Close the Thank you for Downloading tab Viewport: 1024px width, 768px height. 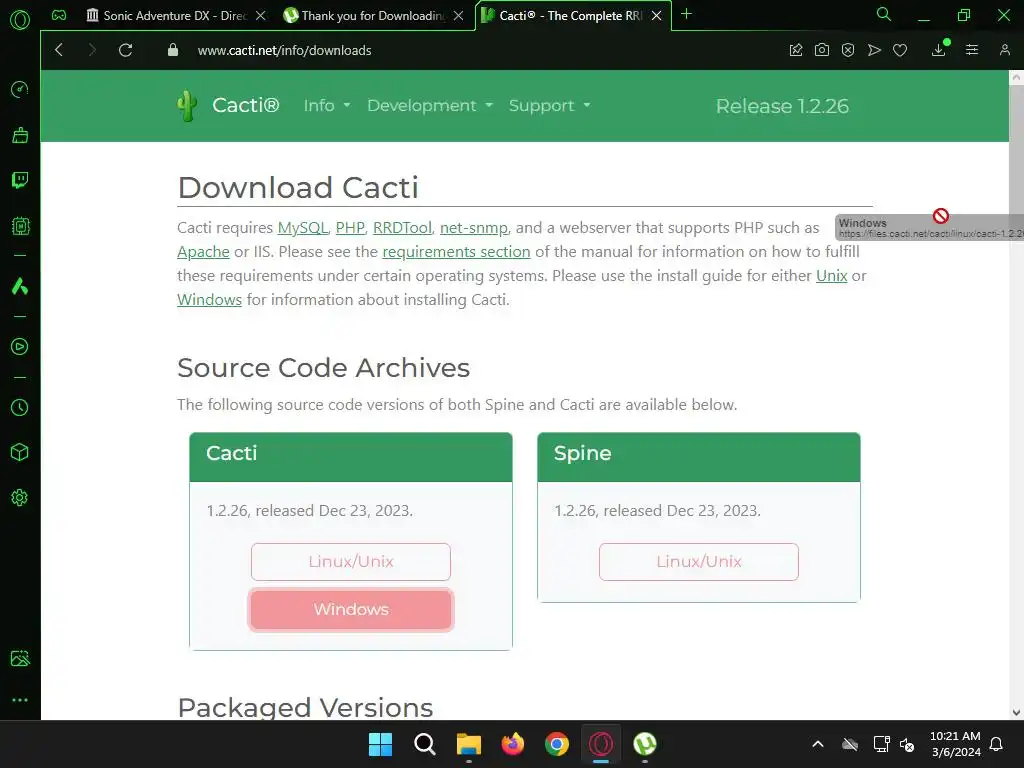458,16
